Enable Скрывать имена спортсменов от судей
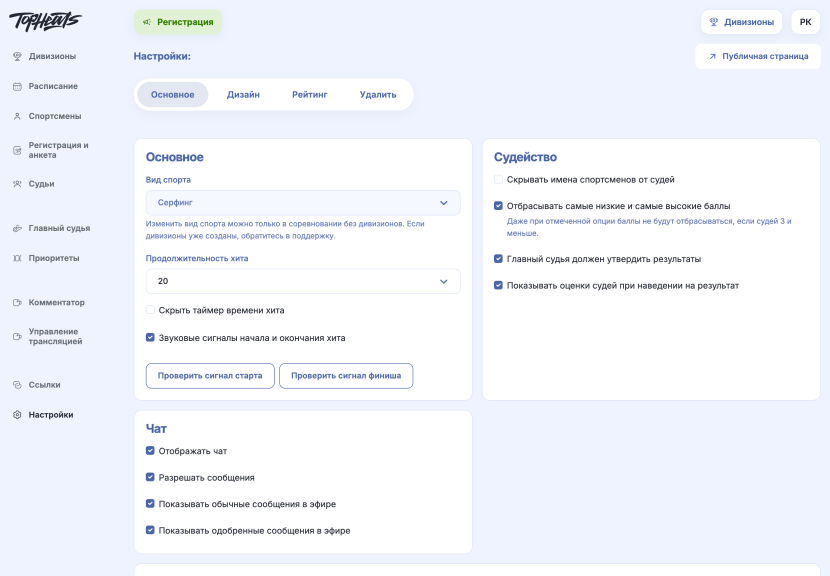Image resolution: width=830 pixels, height=576 pixels. pos(498,179)
